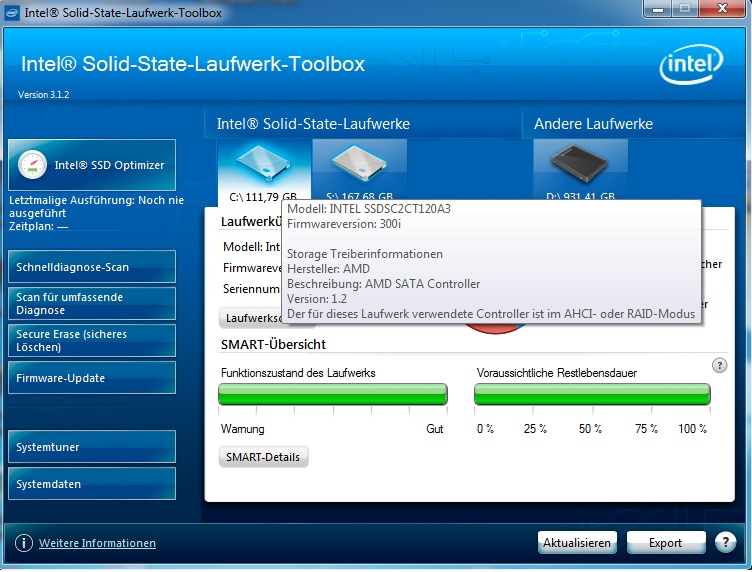Click the SMART-Details button
This screenshot has height=572, width=752.
[x=263, y=457]
